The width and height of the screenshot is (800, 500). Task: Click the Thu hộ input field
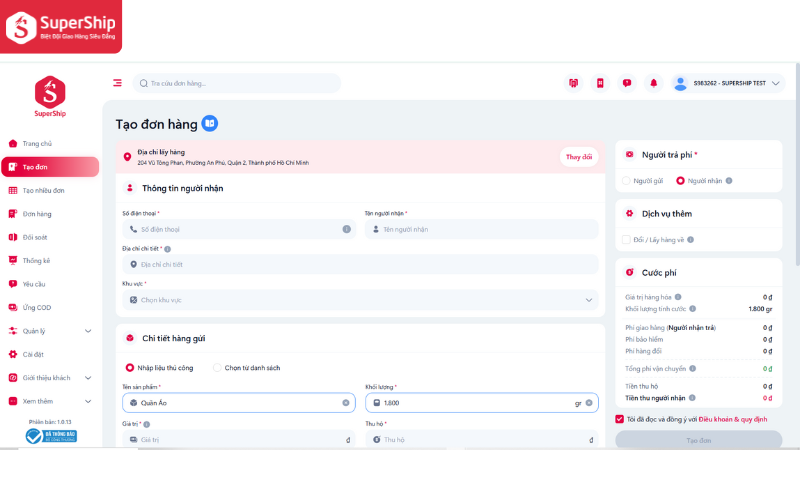point(482,439)
